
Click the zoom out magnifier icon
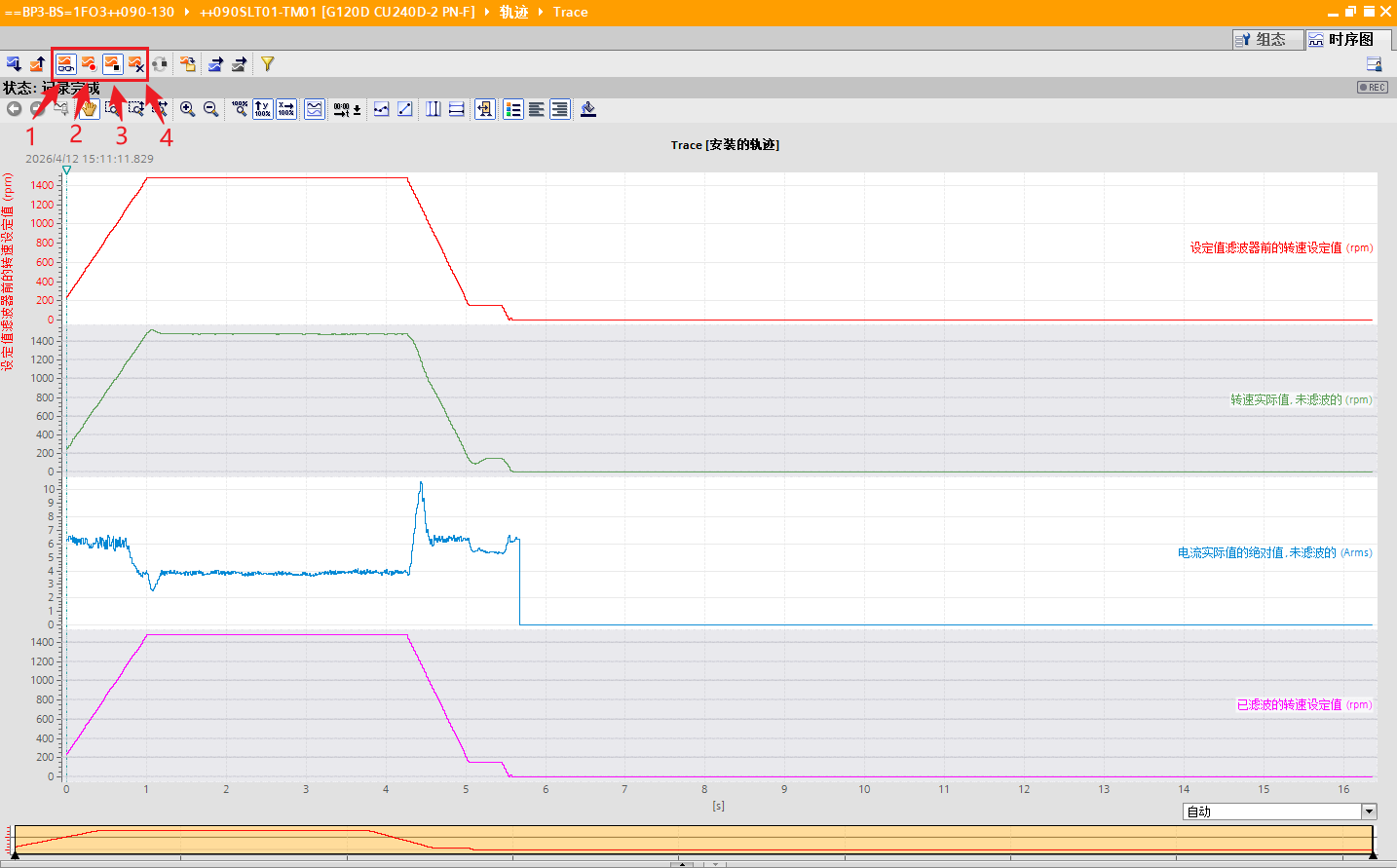pos(210,109)
